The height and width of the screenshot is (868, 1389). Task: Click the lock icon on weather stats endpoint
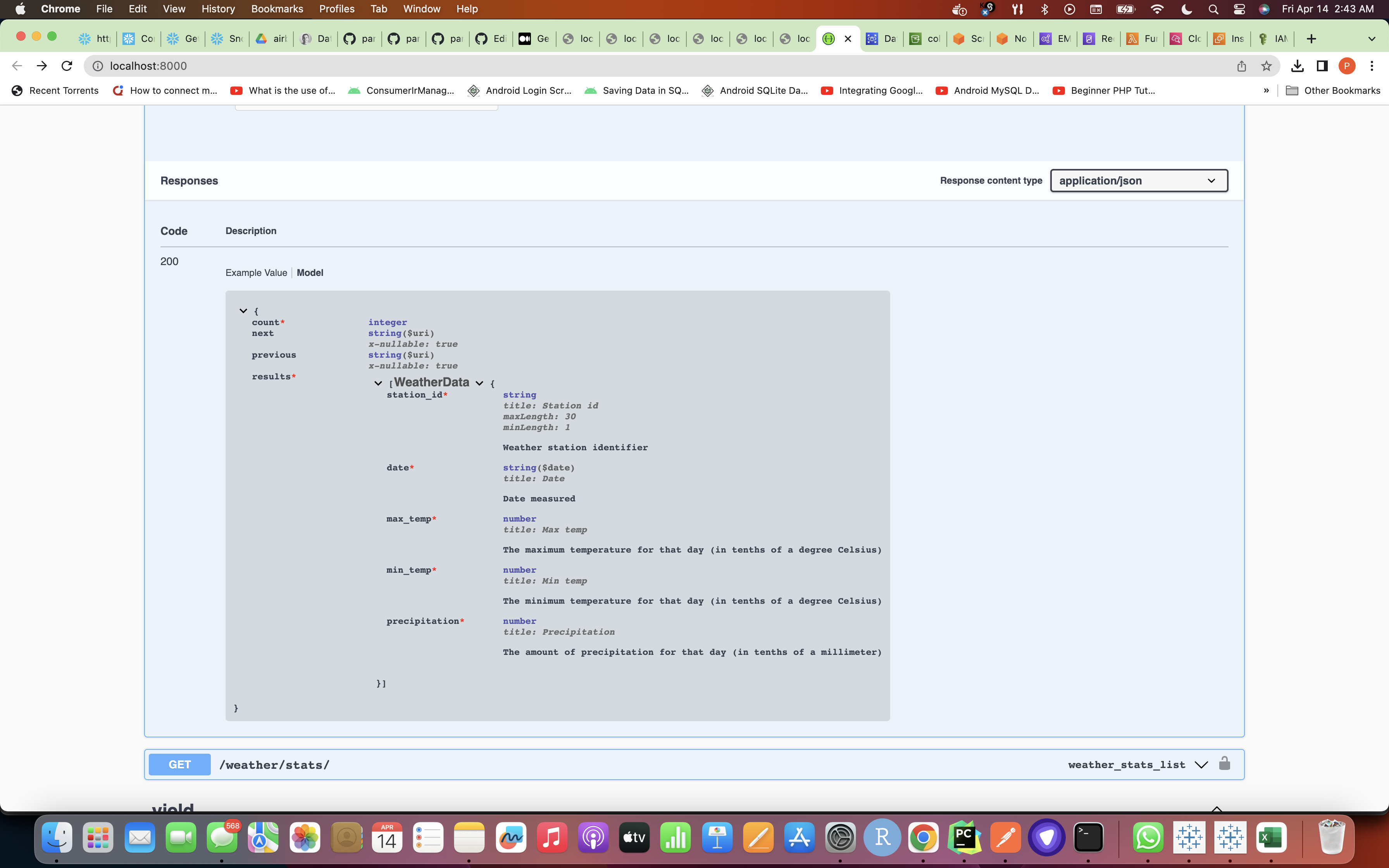(x=1224, y=763)
